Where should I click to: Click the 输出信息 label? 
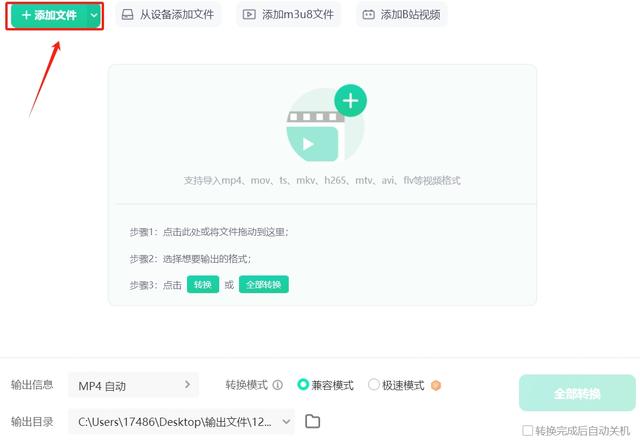point(32,385)
